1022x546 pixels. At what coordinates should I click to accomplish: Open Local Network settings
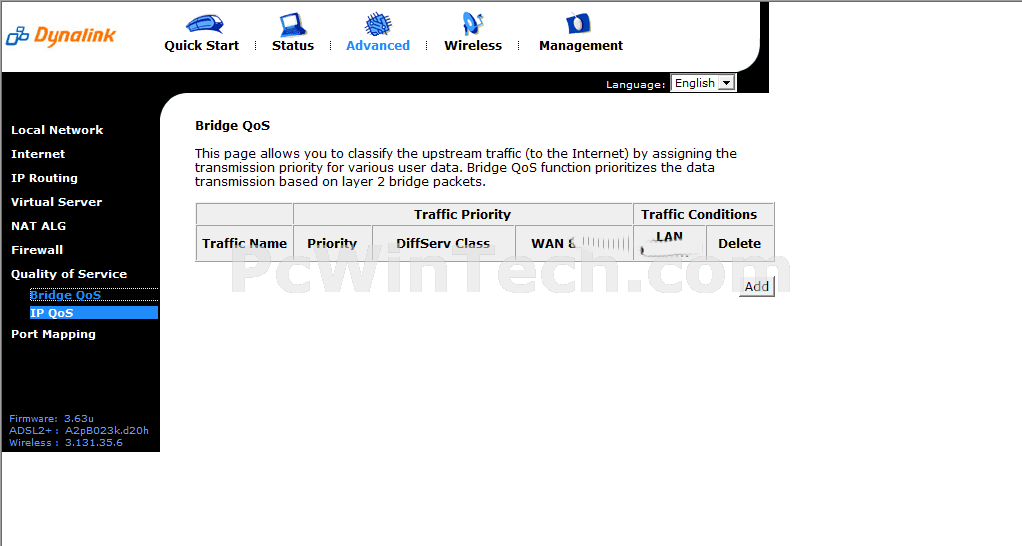coord(57,130)
